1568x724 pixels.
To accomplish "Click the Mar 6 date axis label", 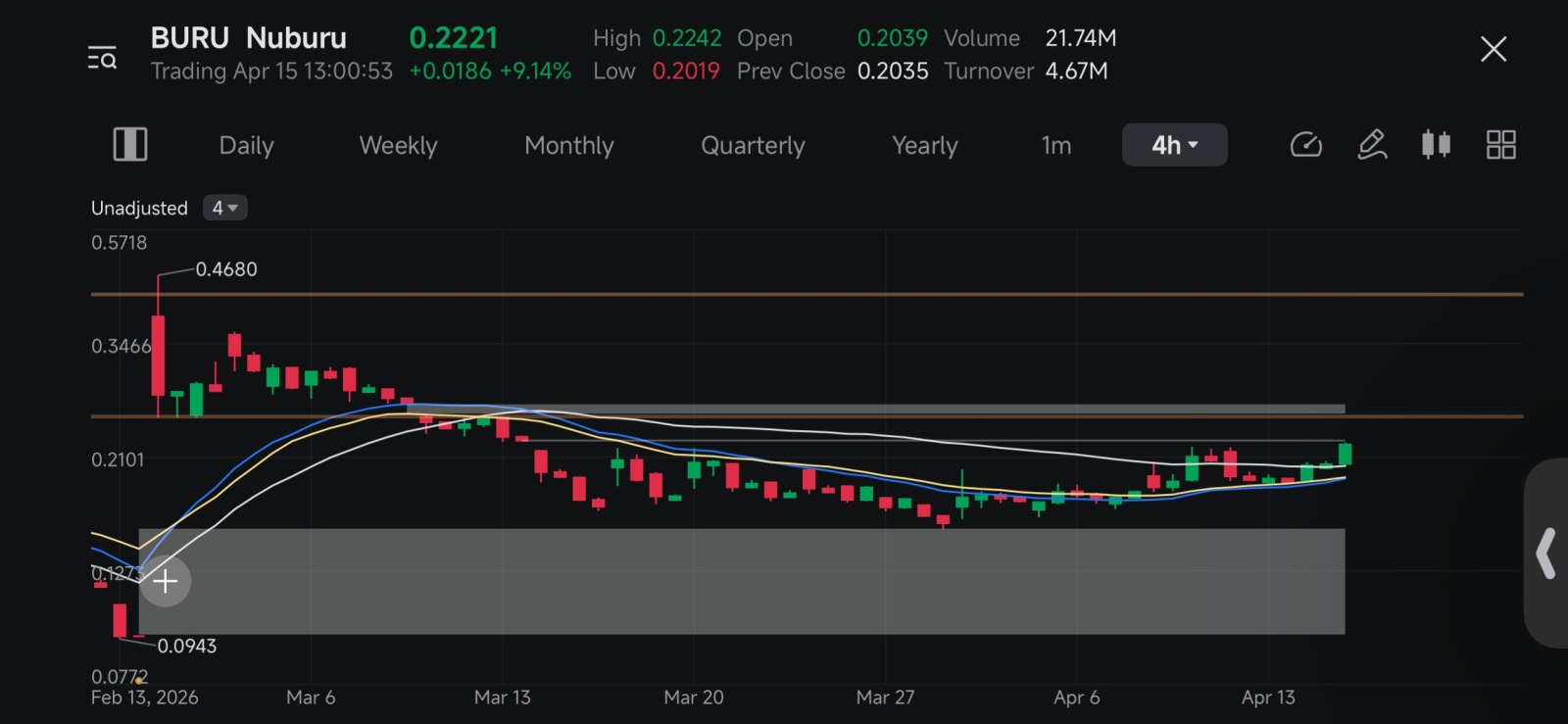I will [311, 698].
